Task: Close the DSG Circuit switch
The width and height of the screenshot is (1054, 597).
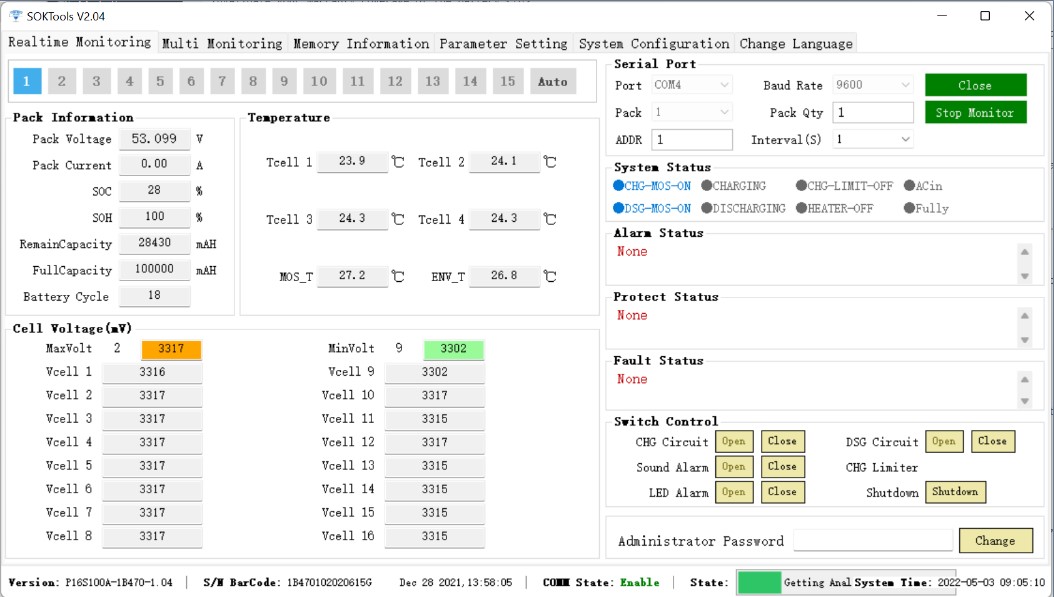Action: [x=993, y=442]
